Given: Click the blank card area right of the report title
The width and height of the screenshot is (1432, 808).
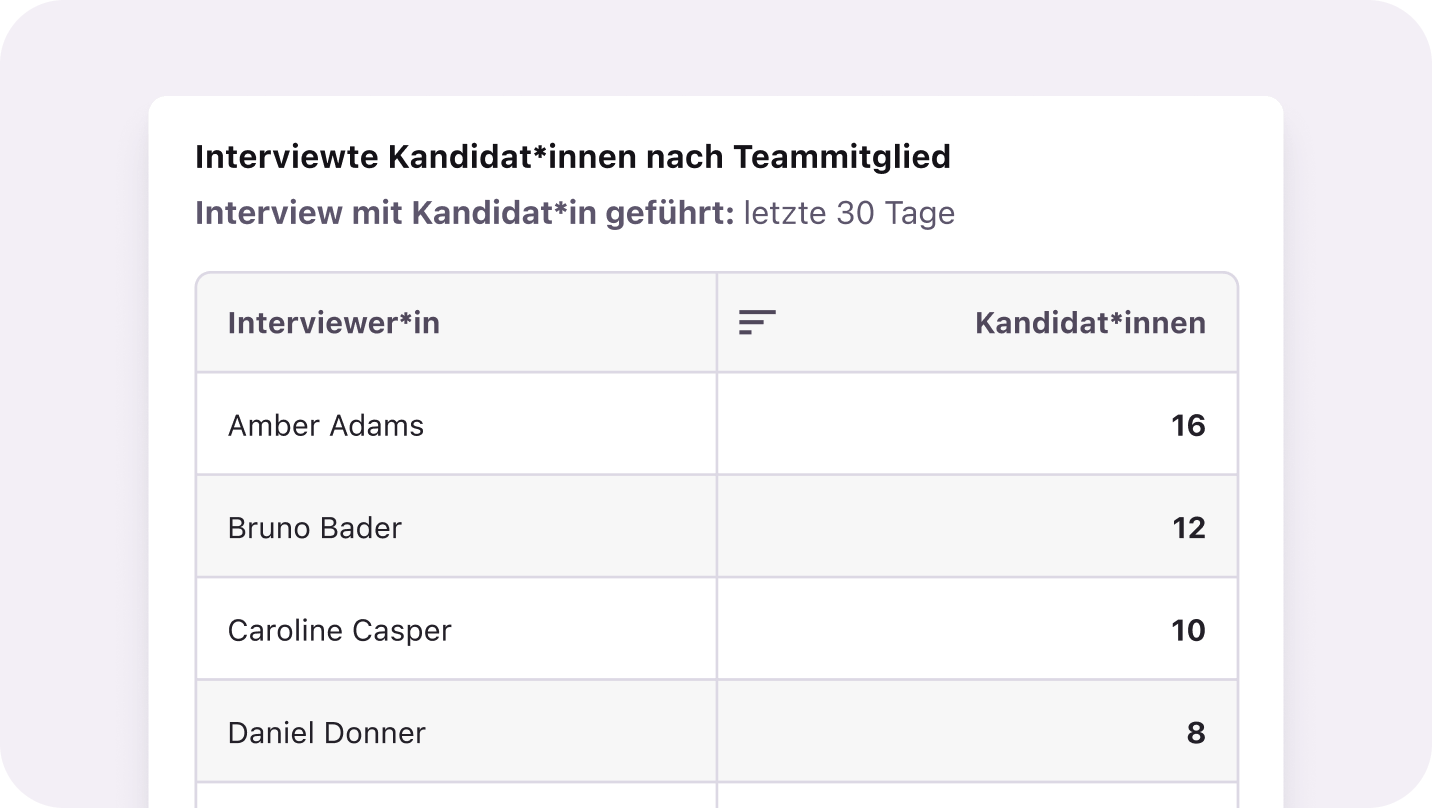Looking at the screenshot, I should click(1110, 157).
